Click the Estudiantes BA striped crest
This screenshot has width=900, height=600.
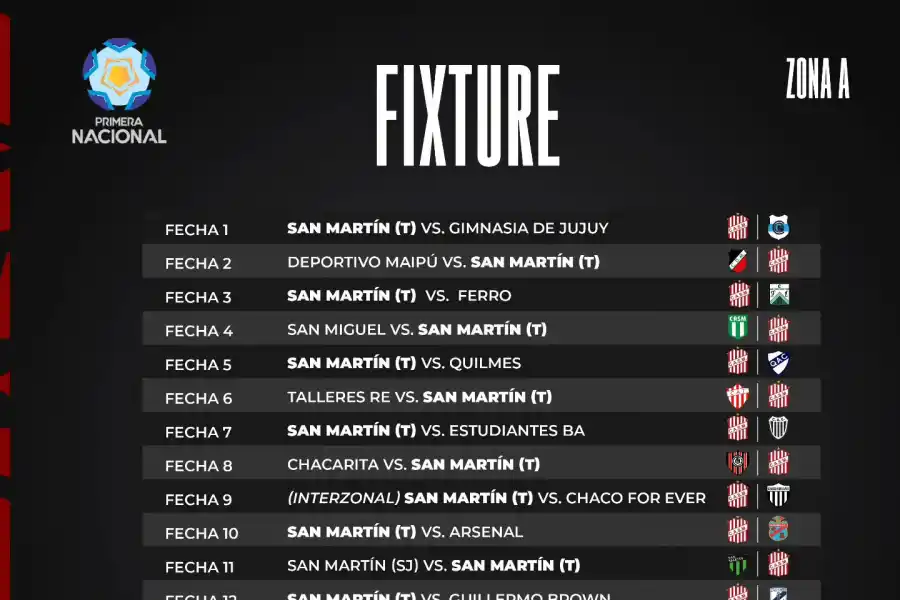[779, 429]
